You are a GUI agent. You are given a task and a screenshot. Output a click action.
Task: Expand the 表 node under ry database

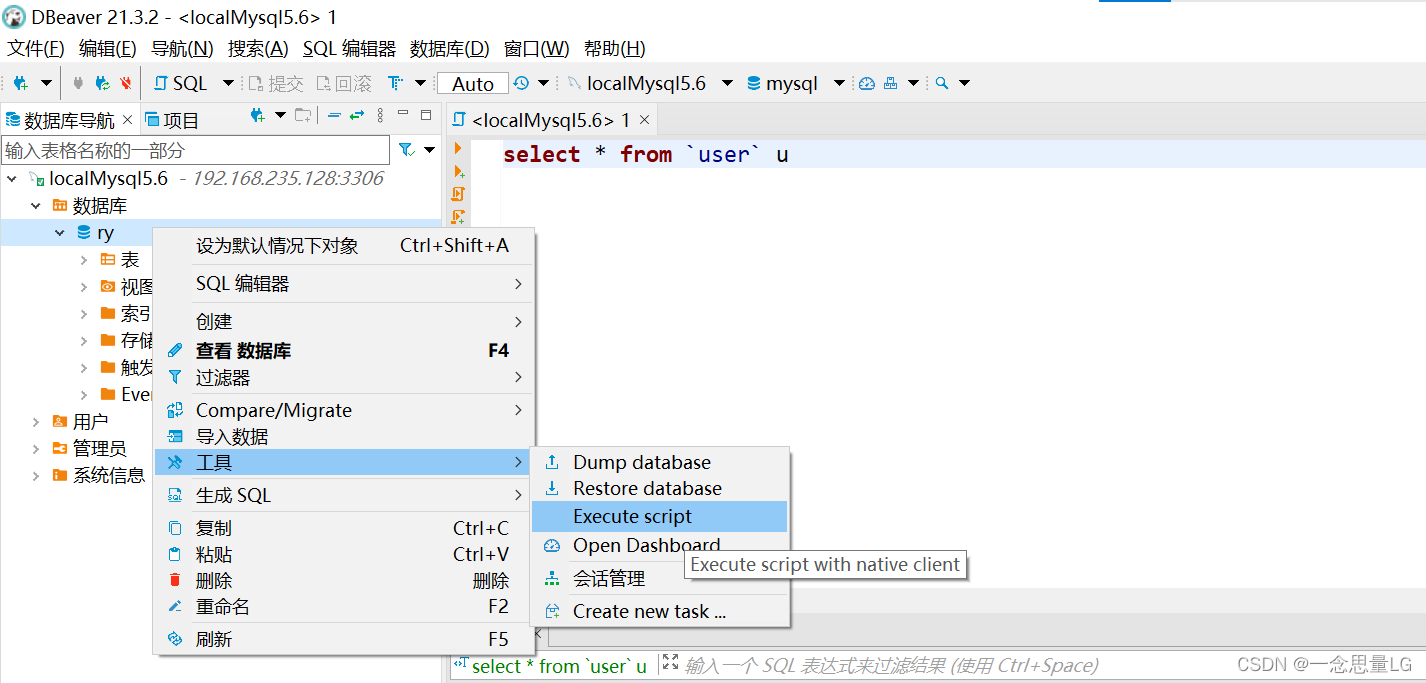click(x=85, y=258)
